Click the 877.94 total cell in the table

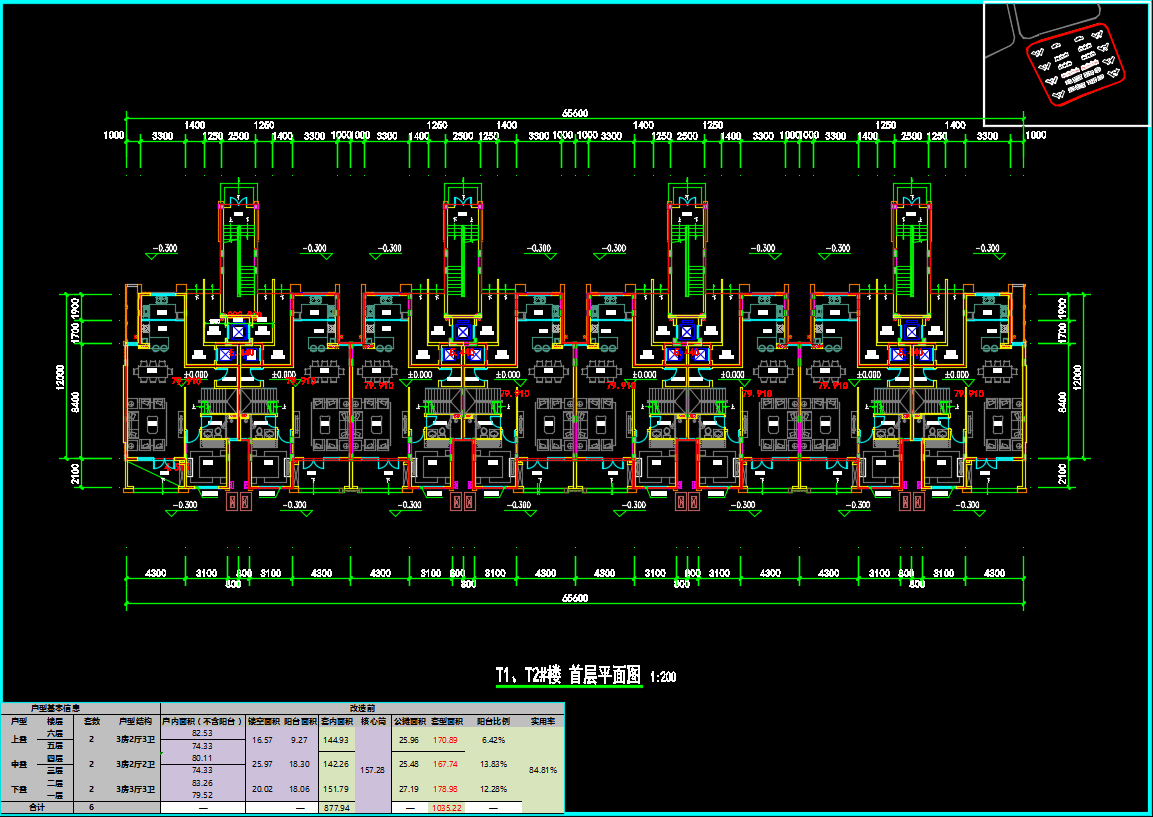coord(336,807)
